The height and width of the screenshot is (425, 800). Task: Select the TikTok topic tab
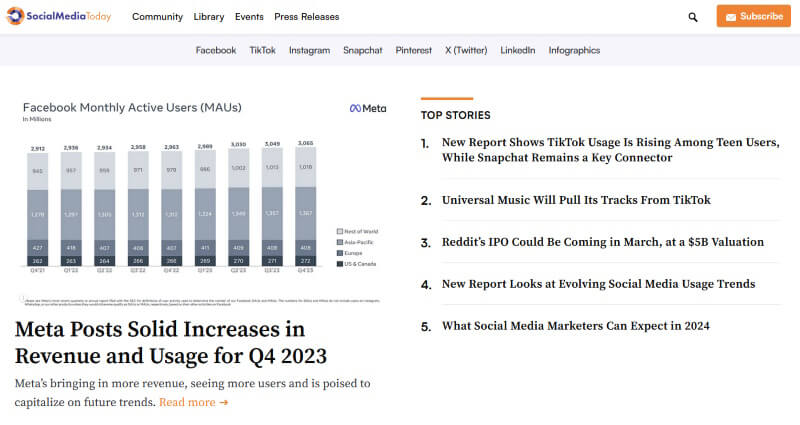pos(262,50)
